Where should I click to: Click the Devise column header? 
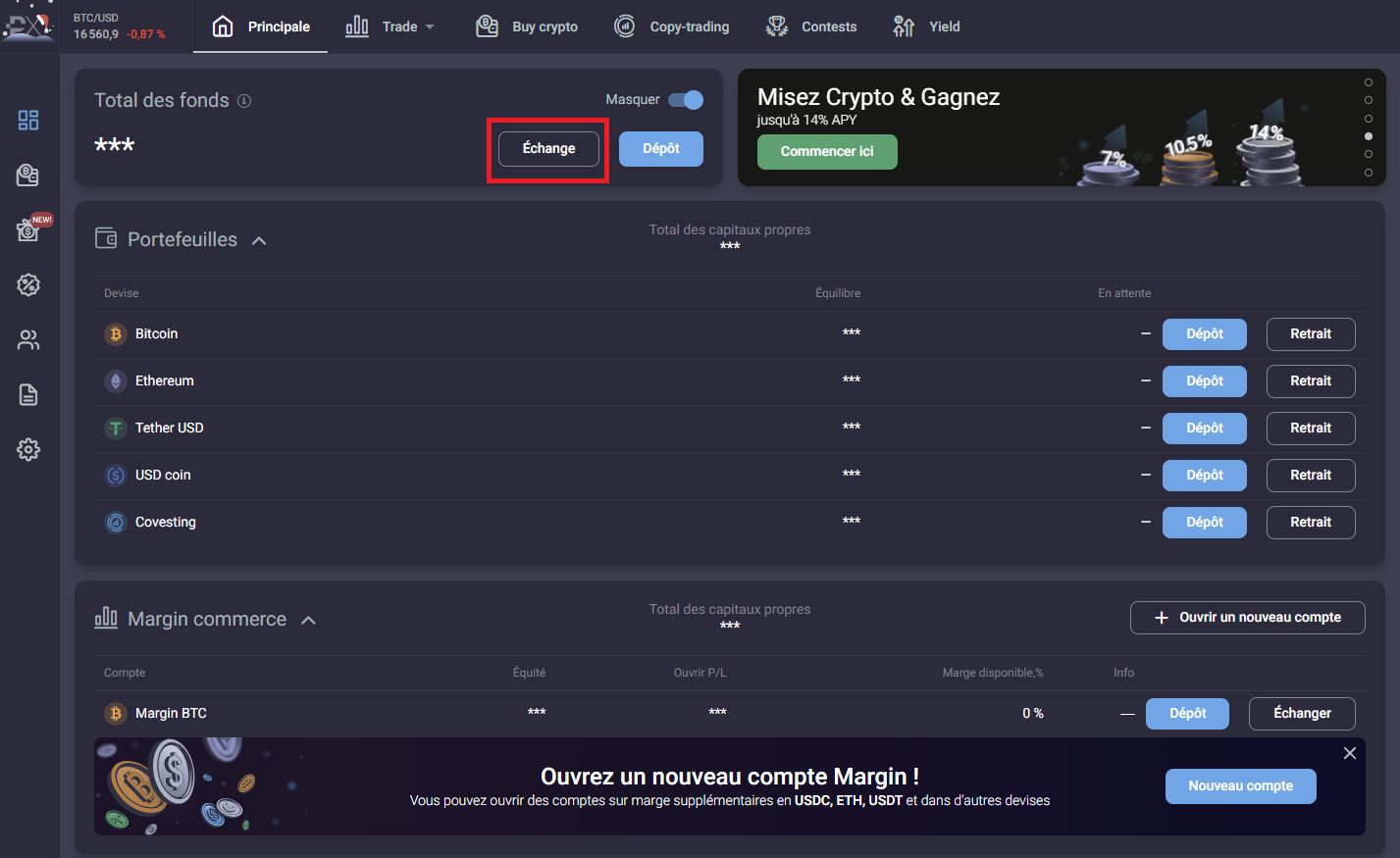click(122, 293)
